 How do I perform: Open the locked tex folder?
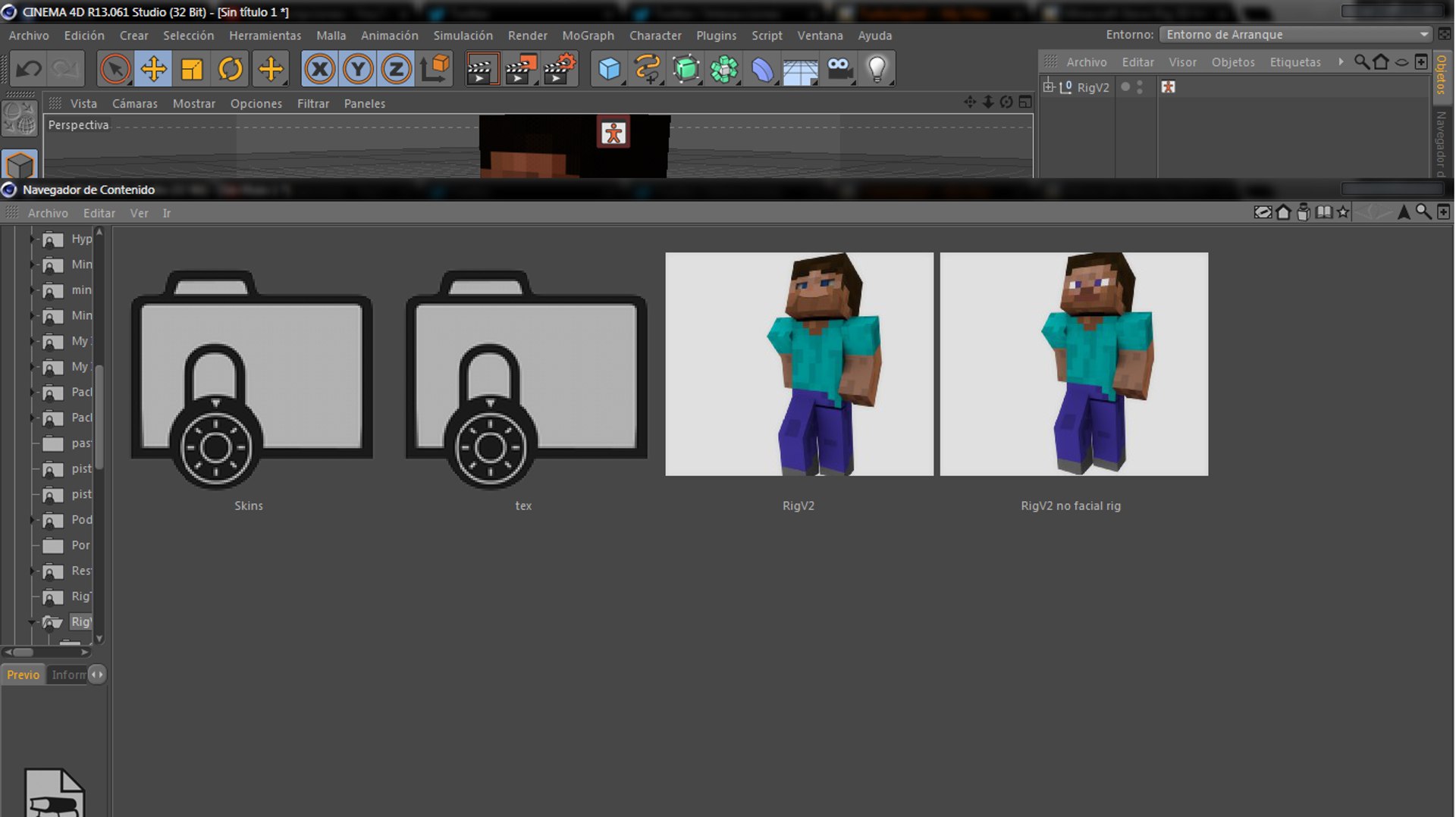coord(526,380)
